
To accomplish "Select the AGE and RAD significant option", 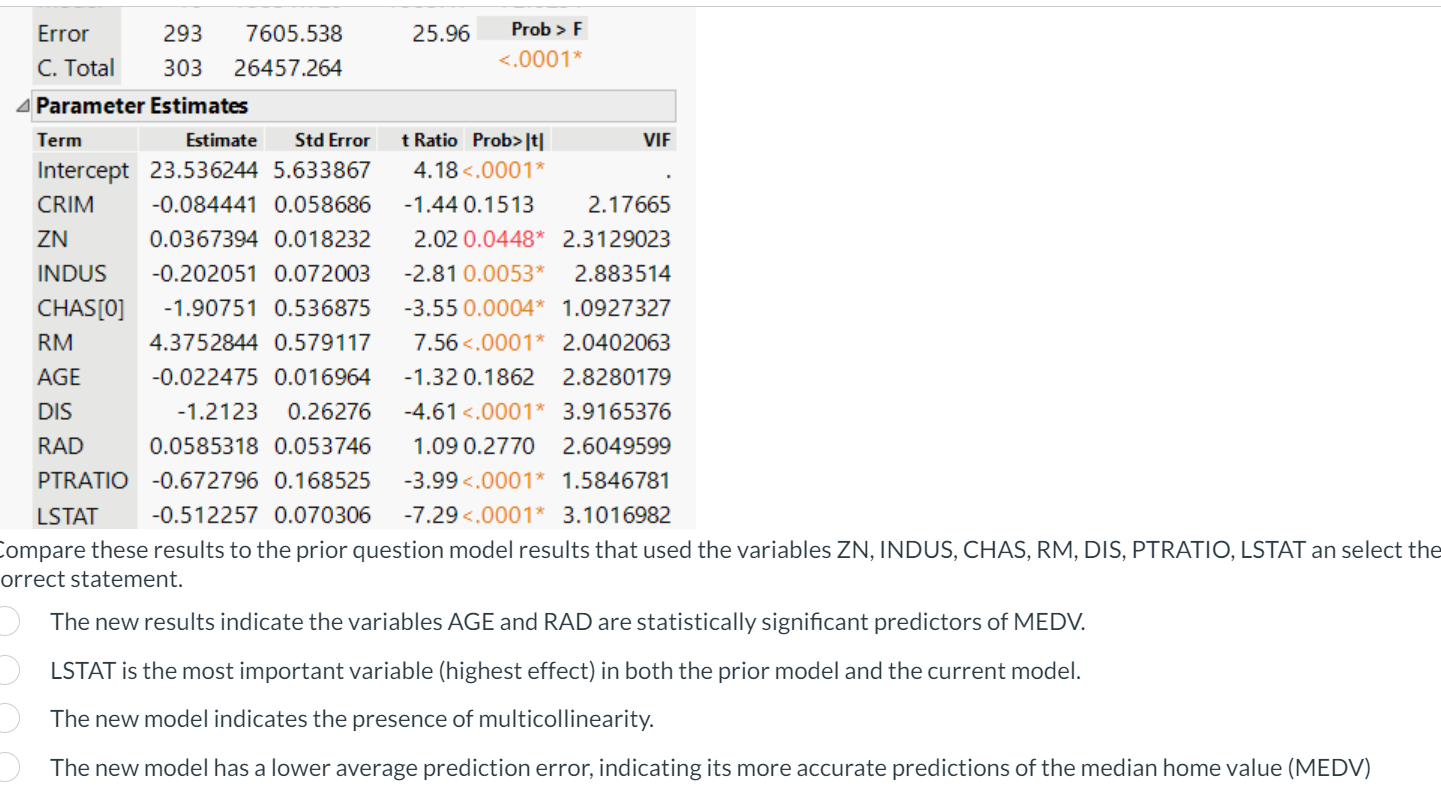I will pos(8,622).
